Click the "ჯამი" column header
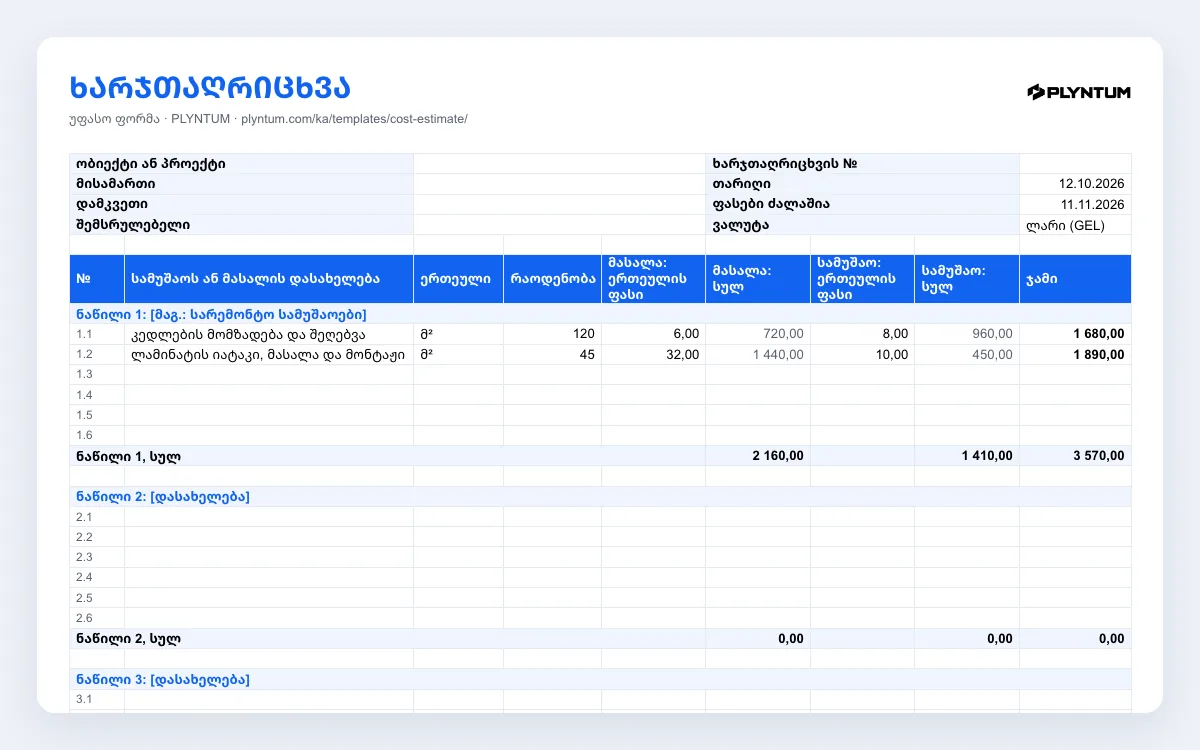This screenshot has width=1200, height=750. (1075, 279)
